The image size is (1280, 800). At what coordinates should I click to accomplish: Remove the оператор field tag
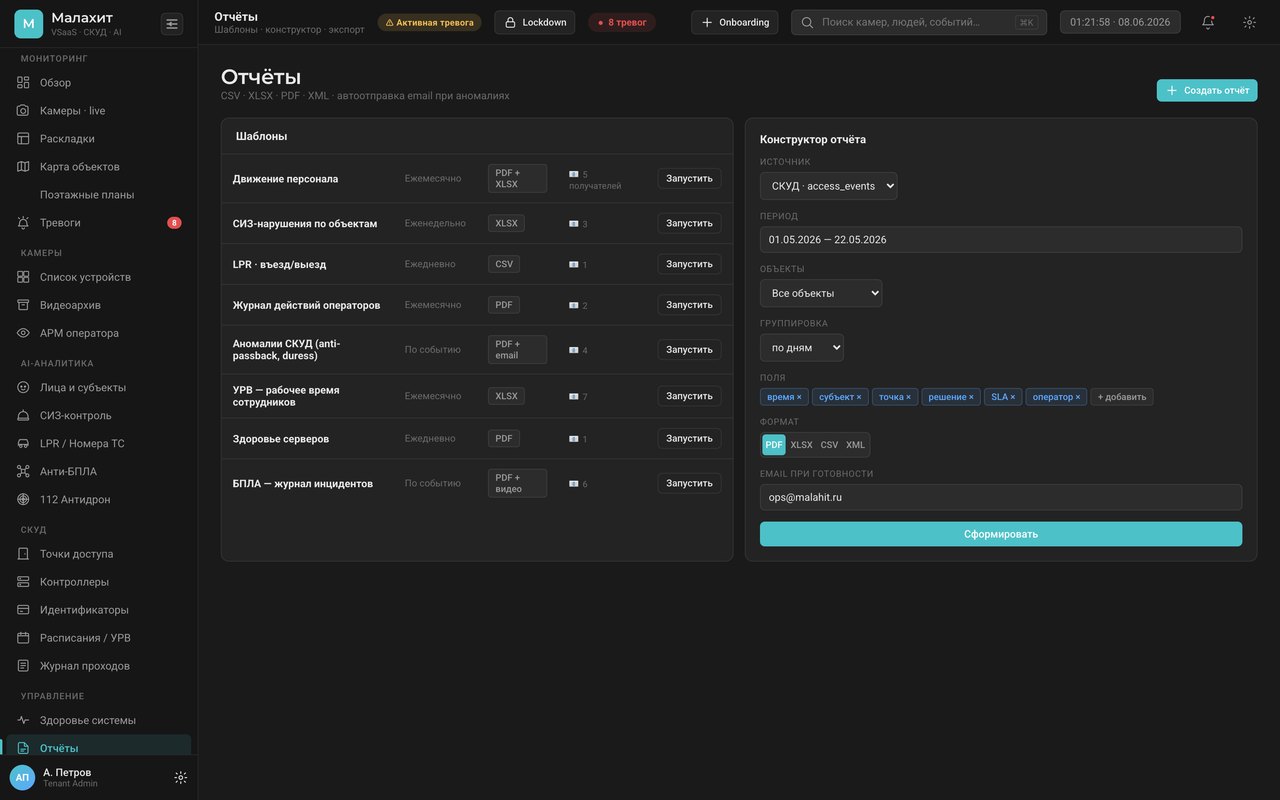[1078, 397]
